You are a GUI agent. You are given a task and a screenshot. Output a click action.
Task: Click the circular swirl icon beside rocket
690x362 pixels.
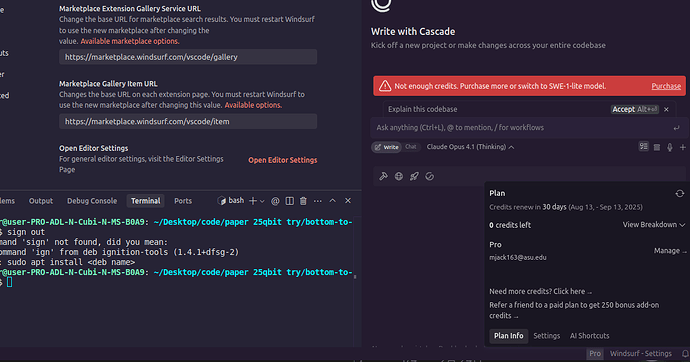click(430, 176)
